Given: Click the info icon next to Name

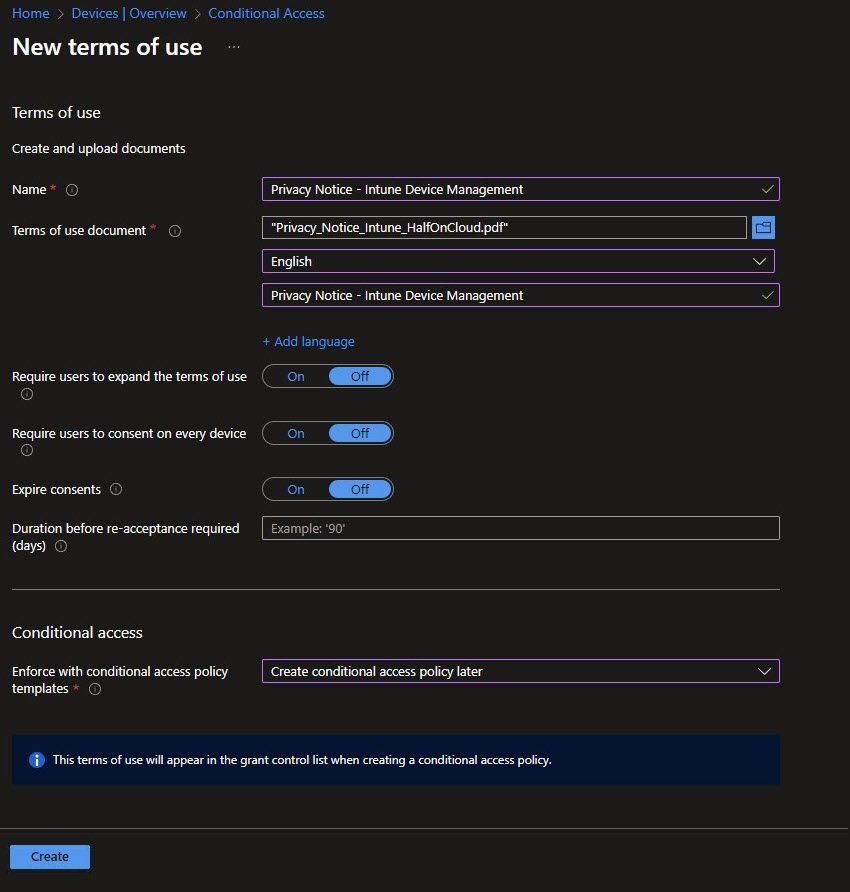Looking at the screenshot, I should [72, 190].
